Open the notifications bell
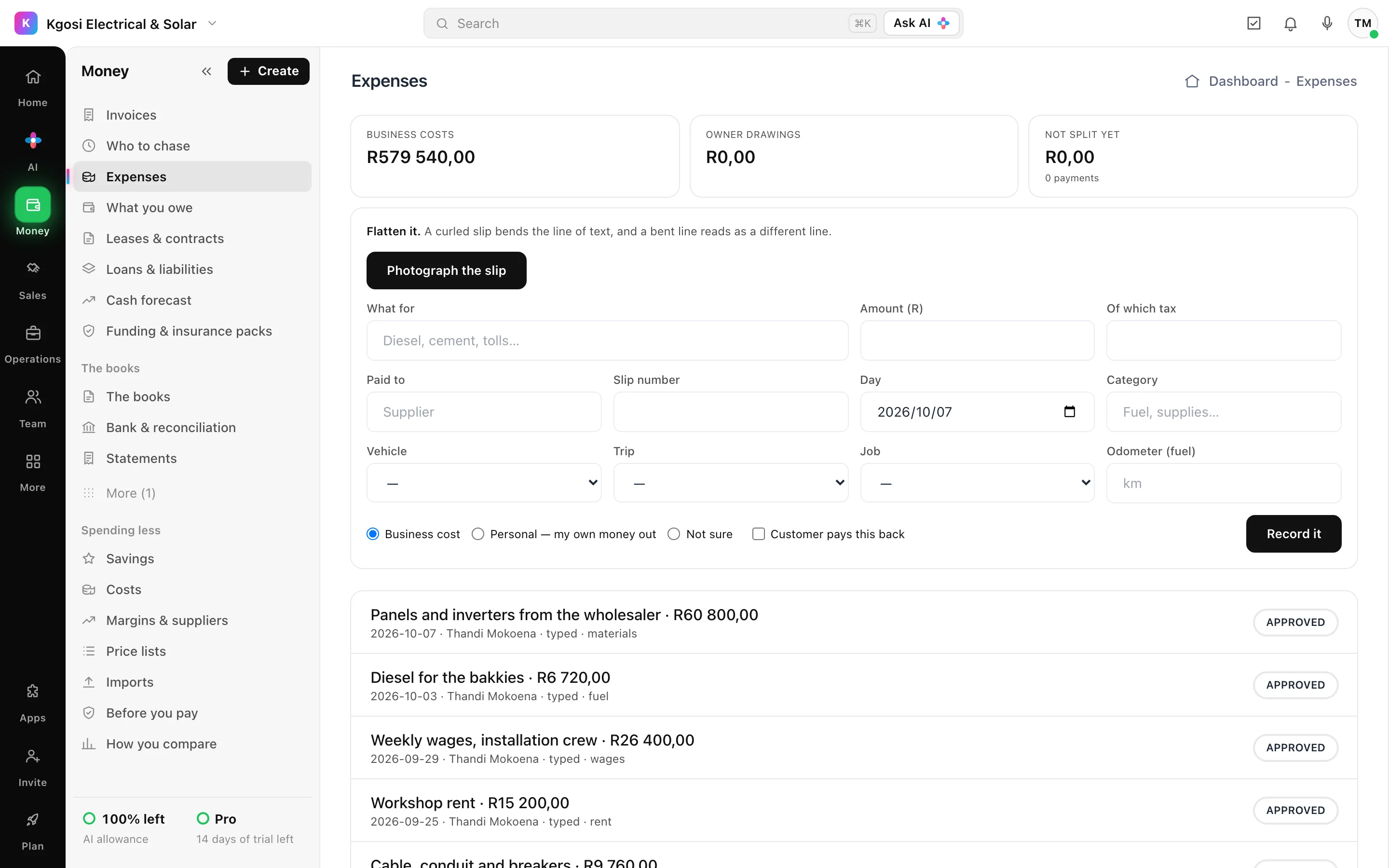The height and width of the screenshot is (868, 1389). 1290,24
